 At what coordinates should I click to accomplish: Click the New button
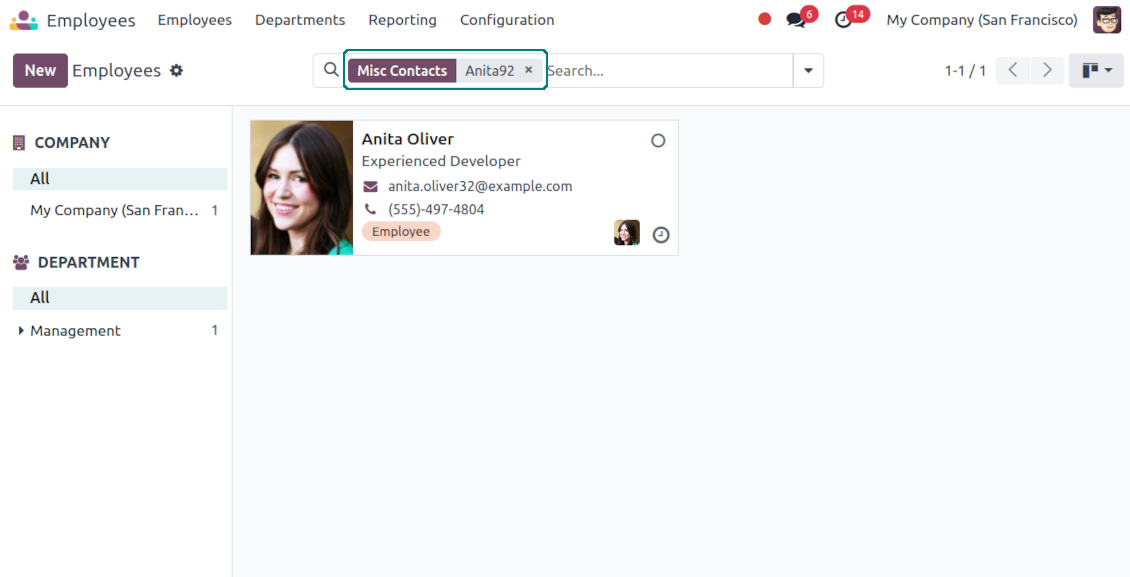(40, 71)
